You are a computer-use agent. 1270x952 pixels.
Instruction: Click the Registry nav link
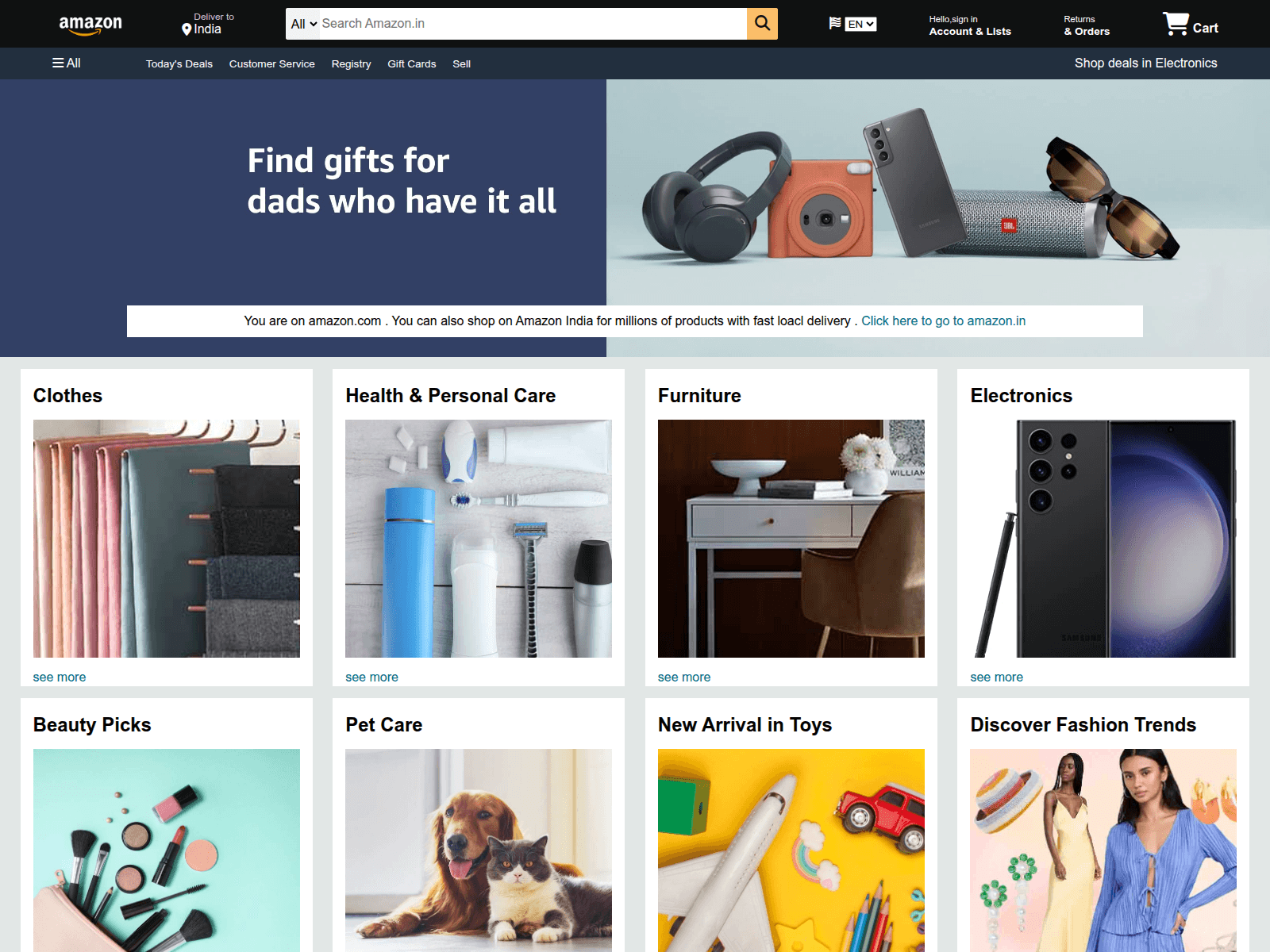coord(351,63)
